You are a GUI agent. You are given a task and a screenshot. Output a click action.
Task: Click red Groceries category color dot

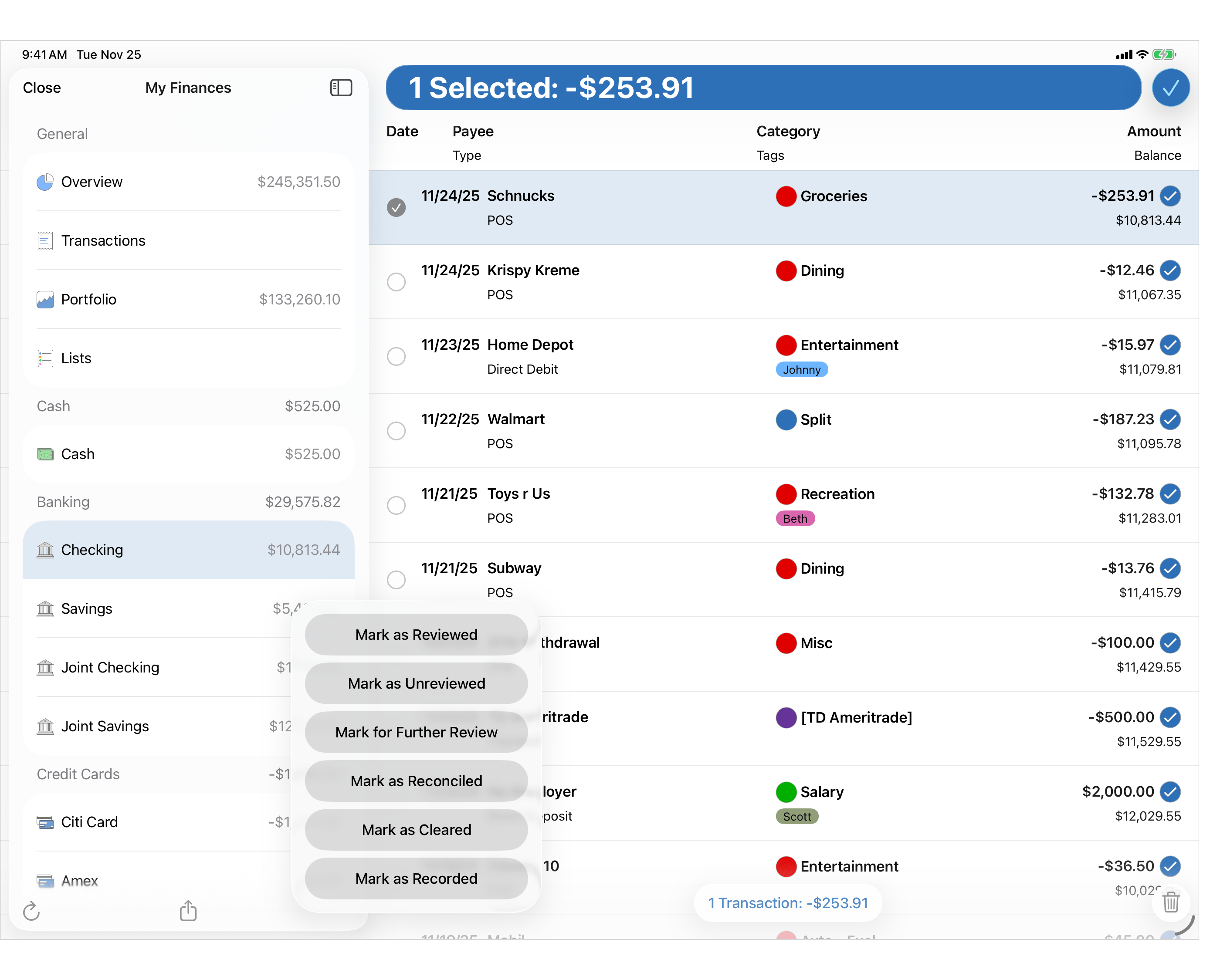point(786,196)
